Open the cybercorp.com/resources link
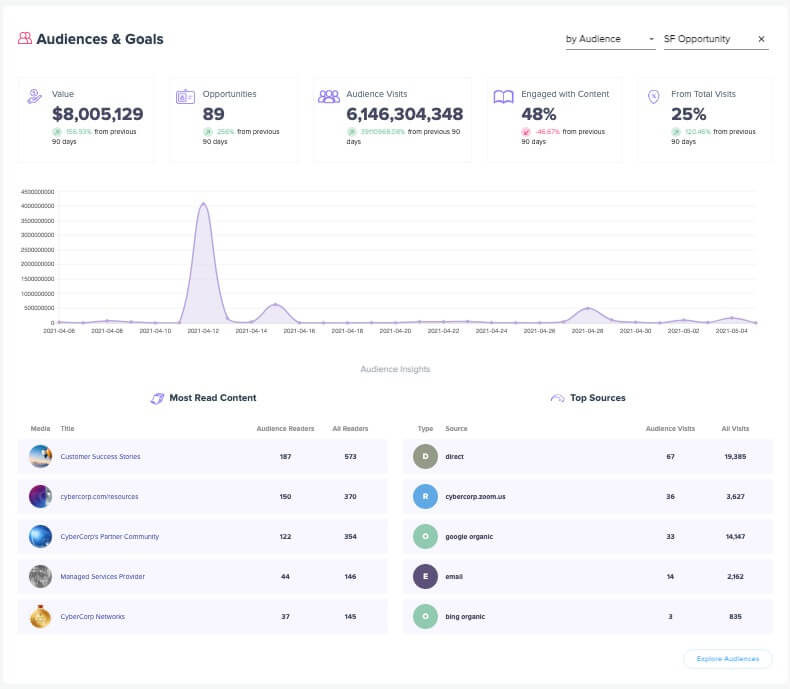Image resolution: width=790 pixels, height=689 pixels. (x=99, y=496)
